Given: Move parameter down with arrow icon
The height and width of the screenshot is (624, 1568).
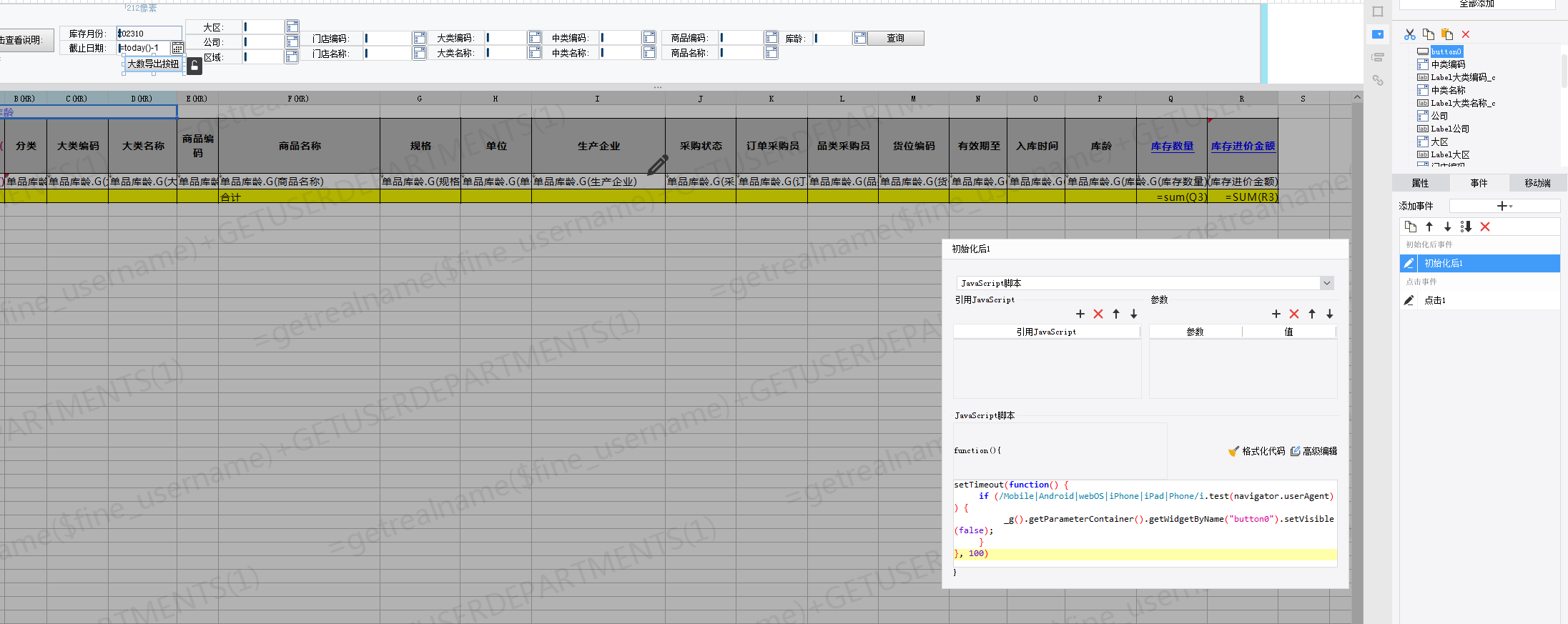Looking at the screenshot, I should 1330,314.
